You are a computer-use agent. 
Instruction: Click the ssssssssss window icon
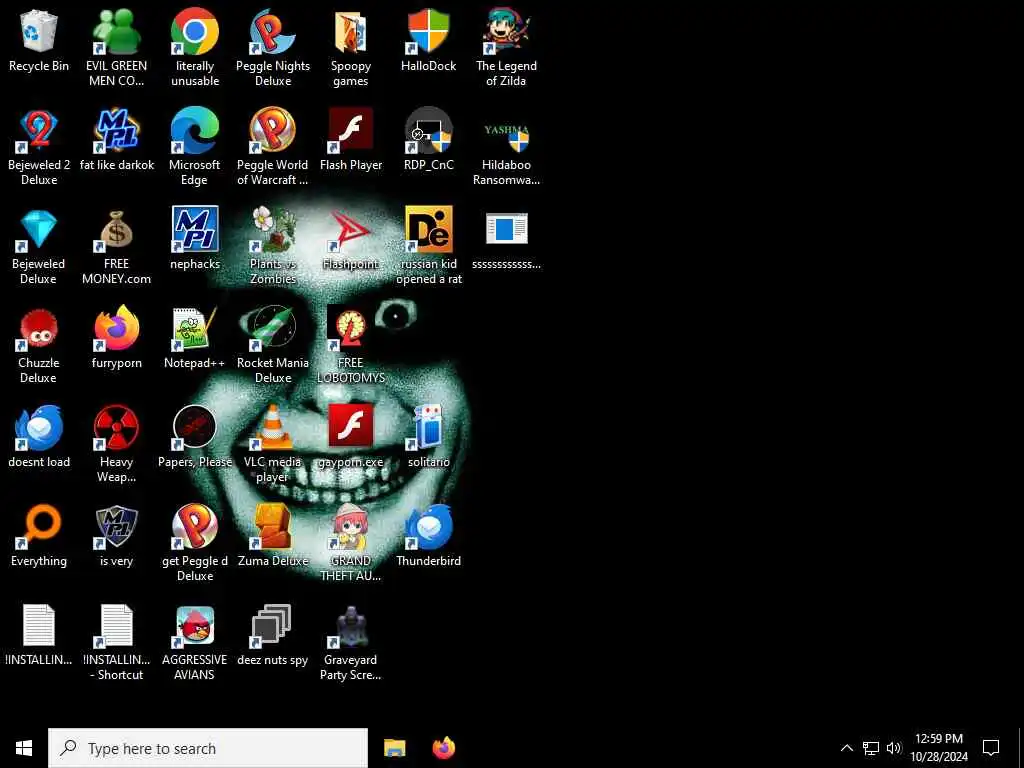(506, 230)
